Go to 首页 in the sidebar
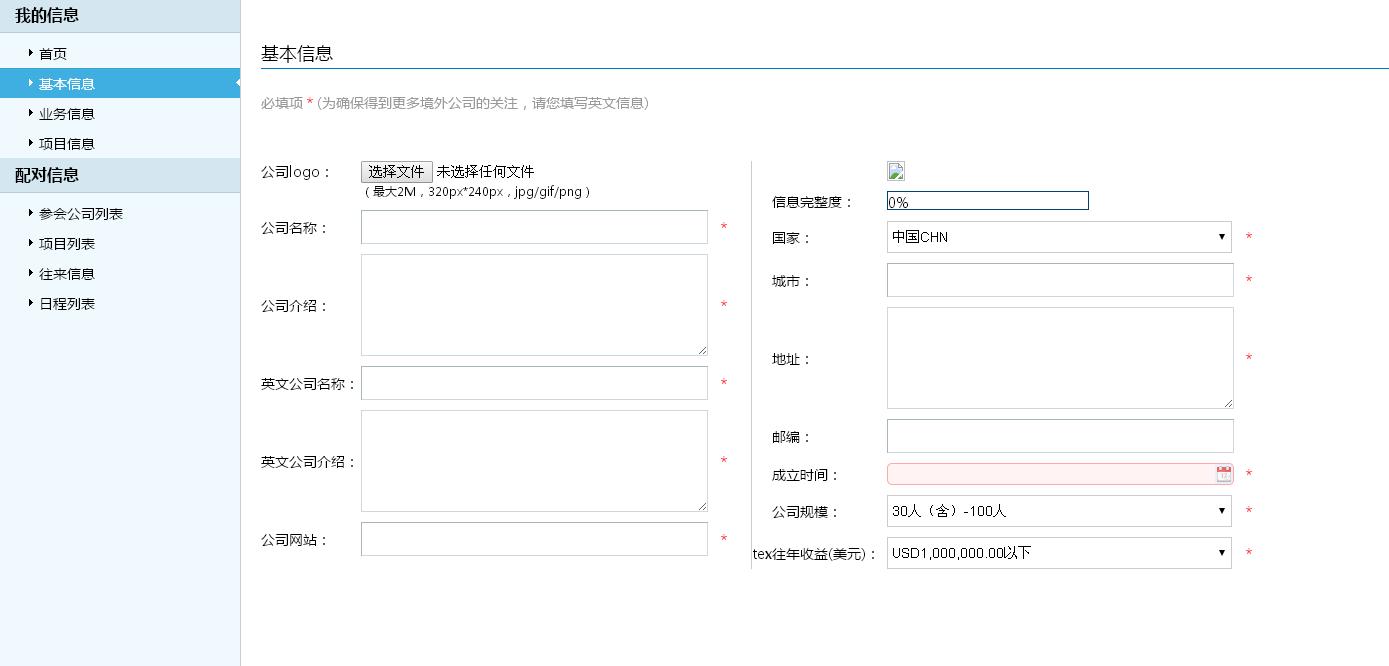This screenshot has width=1389, height=666. pyautogui.click(x=53, y=54)
